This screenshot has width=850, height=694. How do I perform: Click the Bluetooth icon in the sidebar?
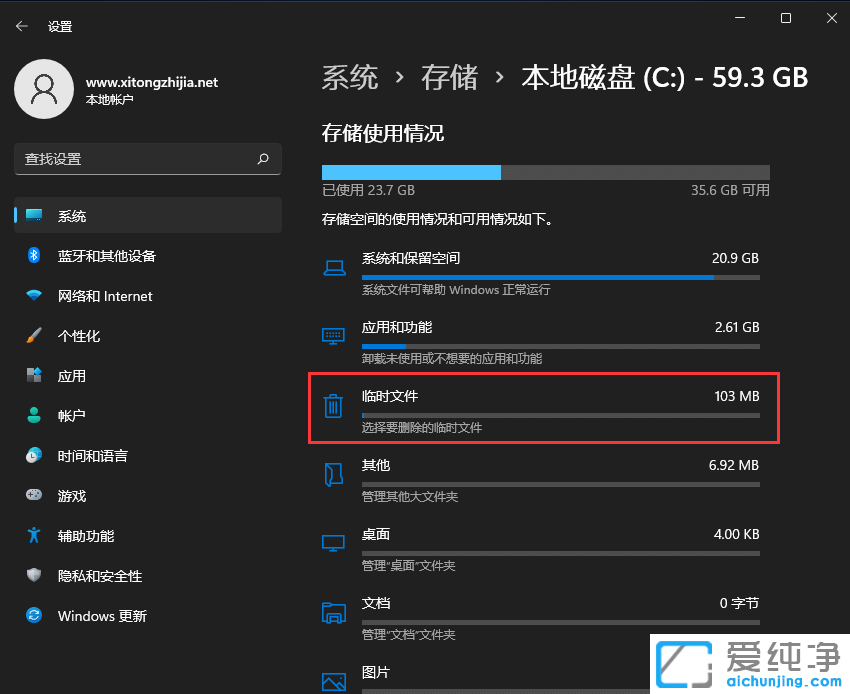coord(34,256)
